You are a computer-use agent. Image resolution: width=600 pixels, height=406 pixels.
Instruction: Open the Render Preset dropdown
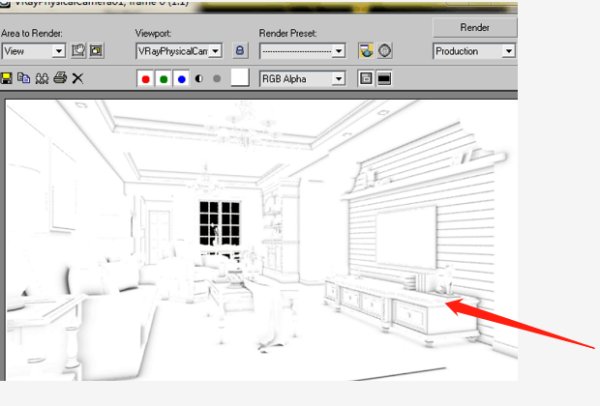click(x=302, y=51)
